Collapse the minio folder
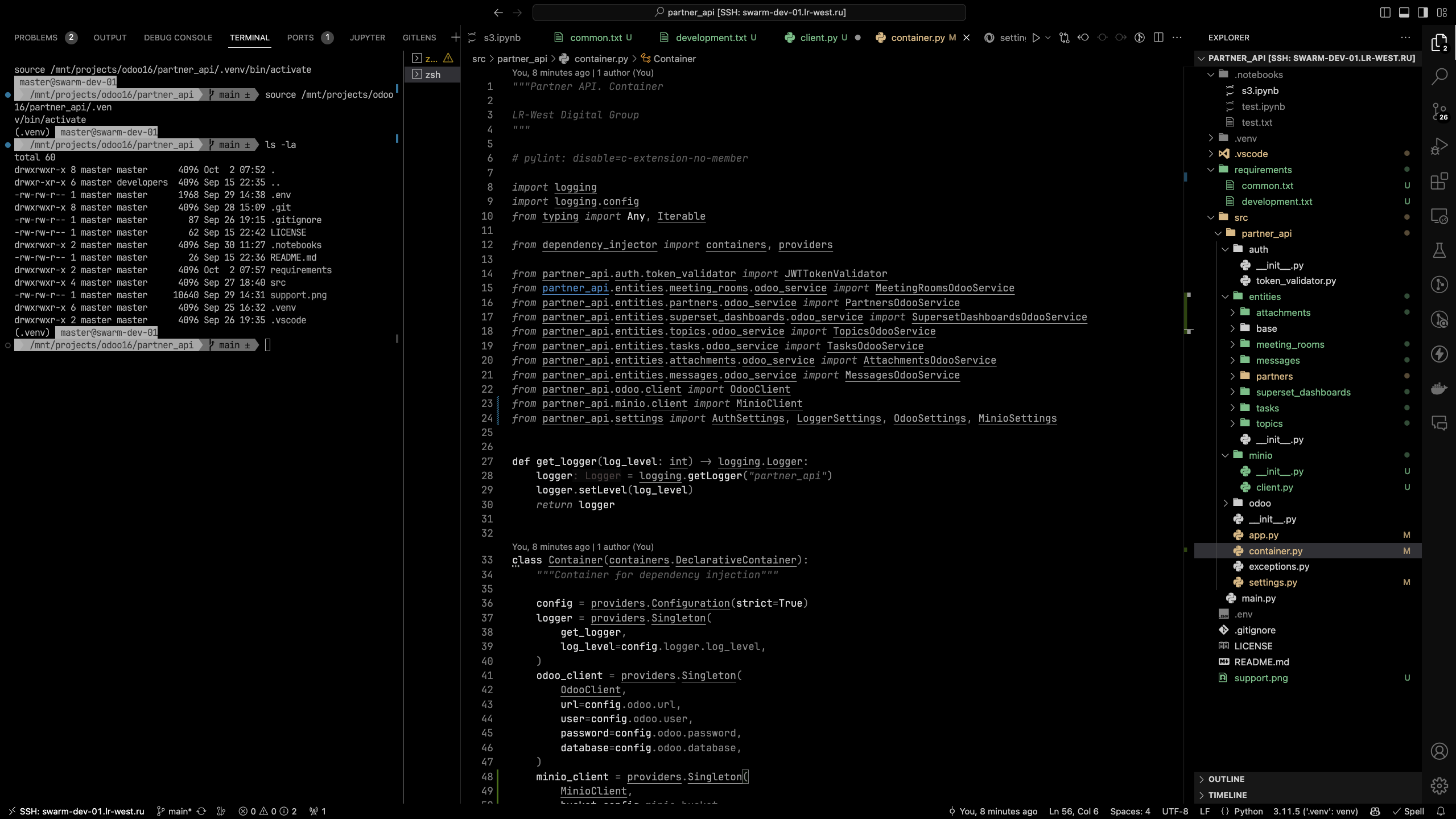Screen dimensions: 1456x819 [x=1260, y=455]
